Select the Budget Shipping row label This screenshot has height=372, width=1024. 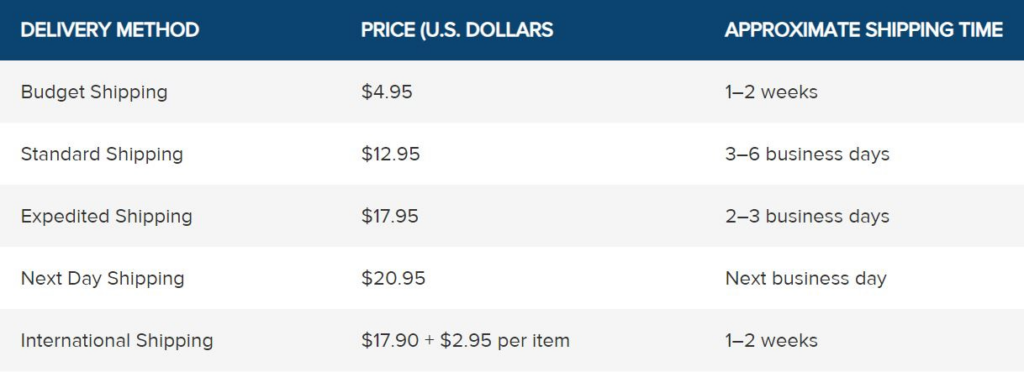tap(94, 93)
